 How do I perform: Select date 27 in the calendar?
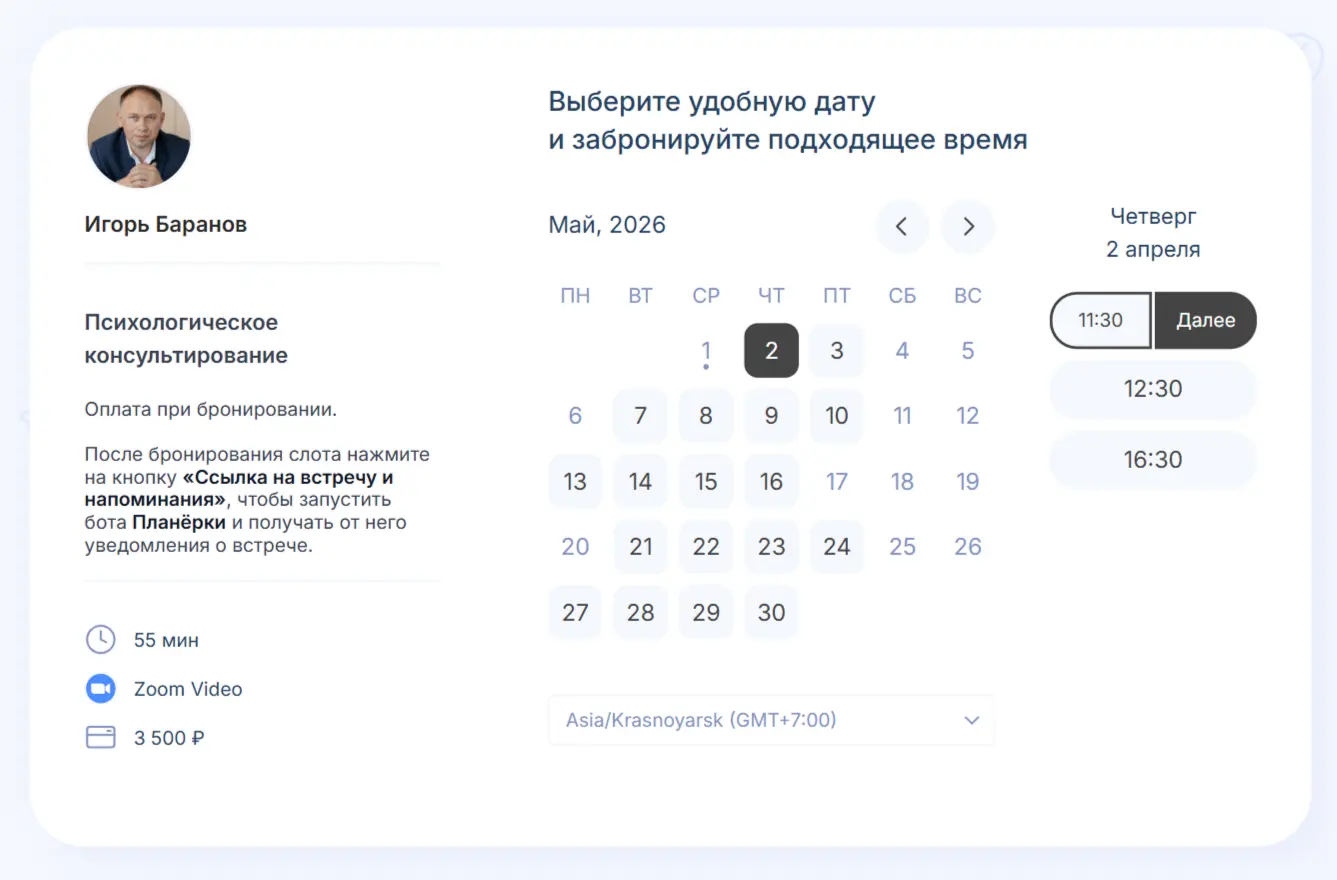[575, 612]
